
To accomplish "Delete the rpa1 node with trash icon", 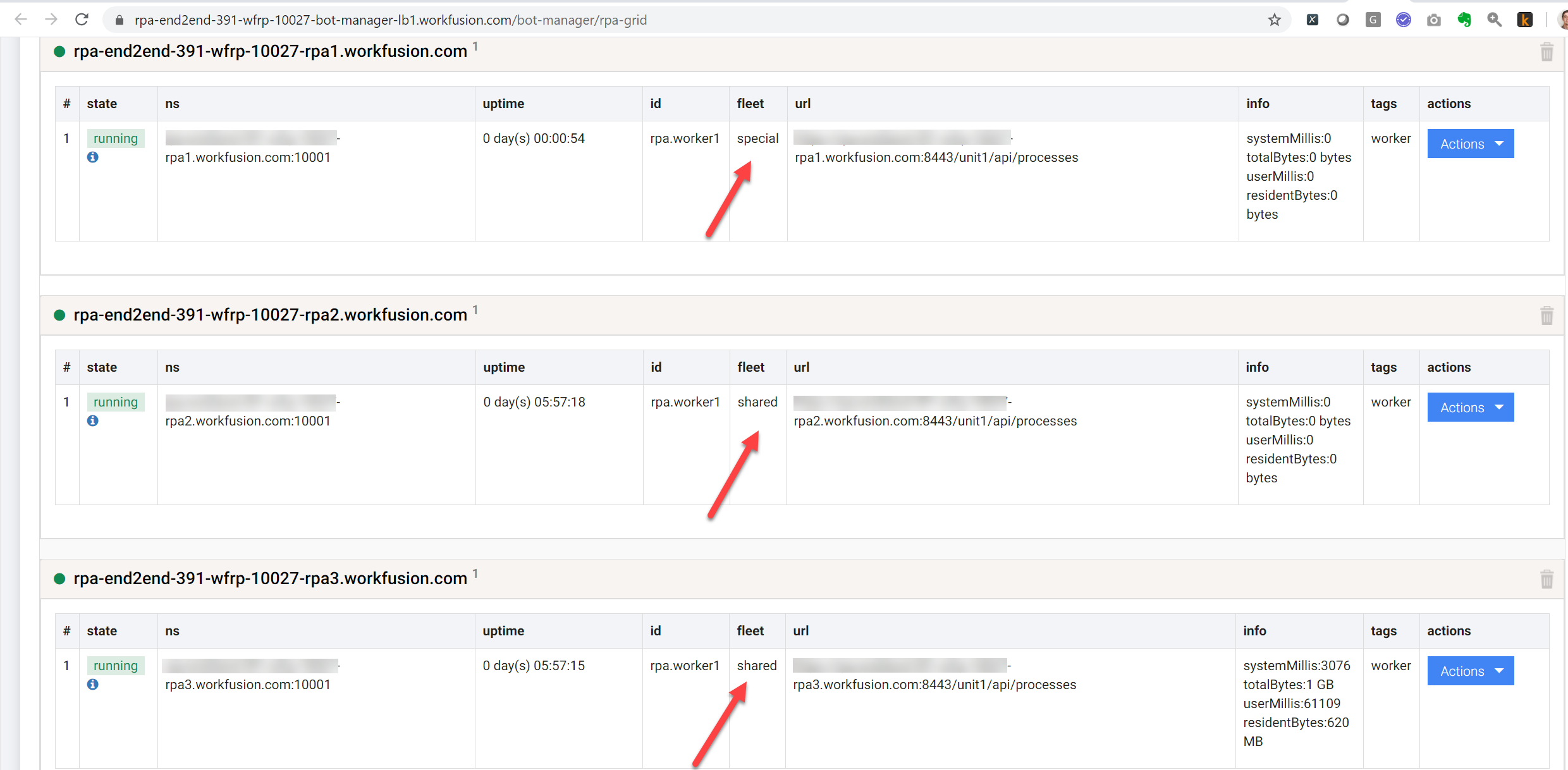I will click(1547, 52).
